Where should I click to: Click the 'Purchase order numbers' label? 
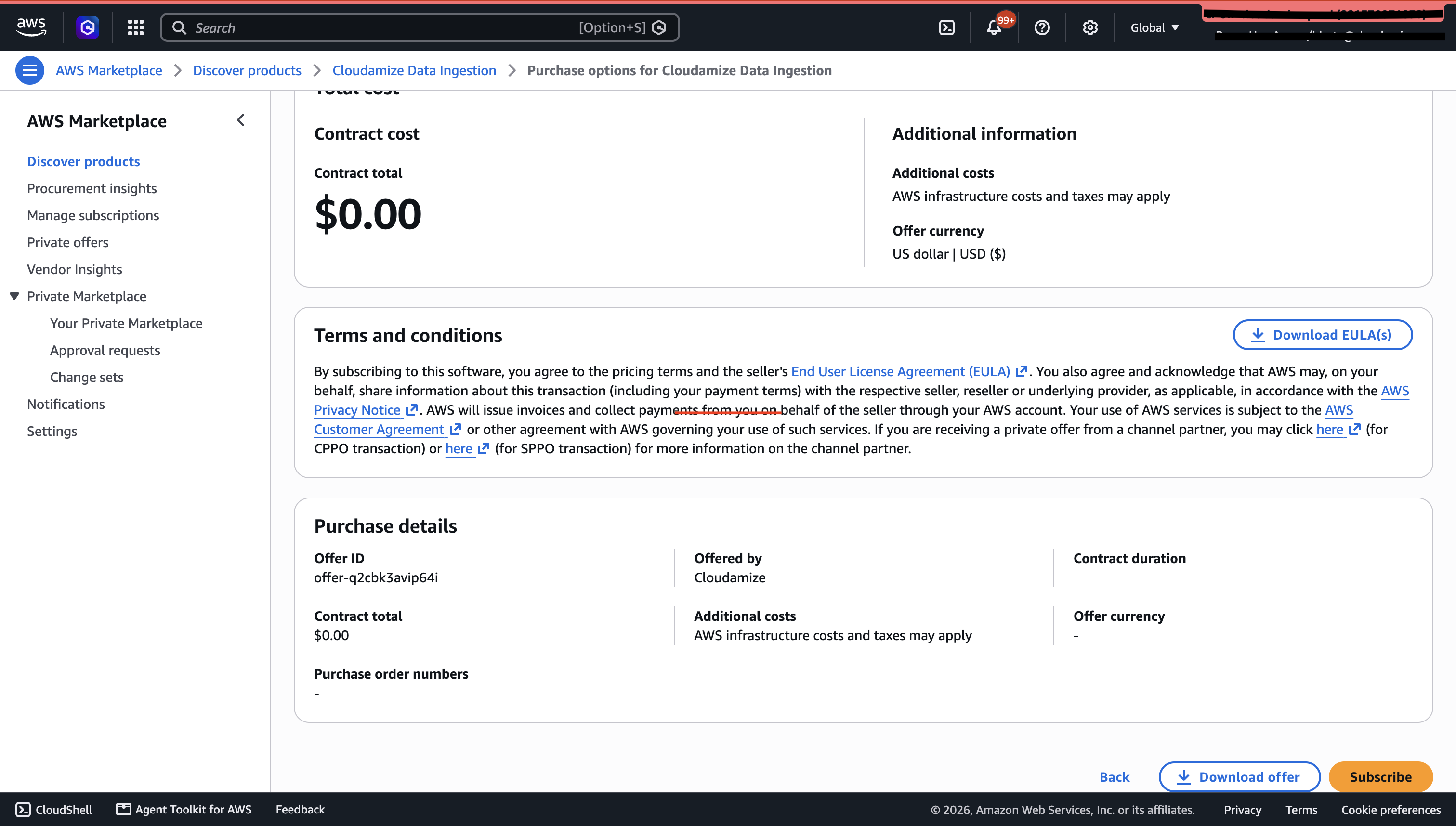392,673
